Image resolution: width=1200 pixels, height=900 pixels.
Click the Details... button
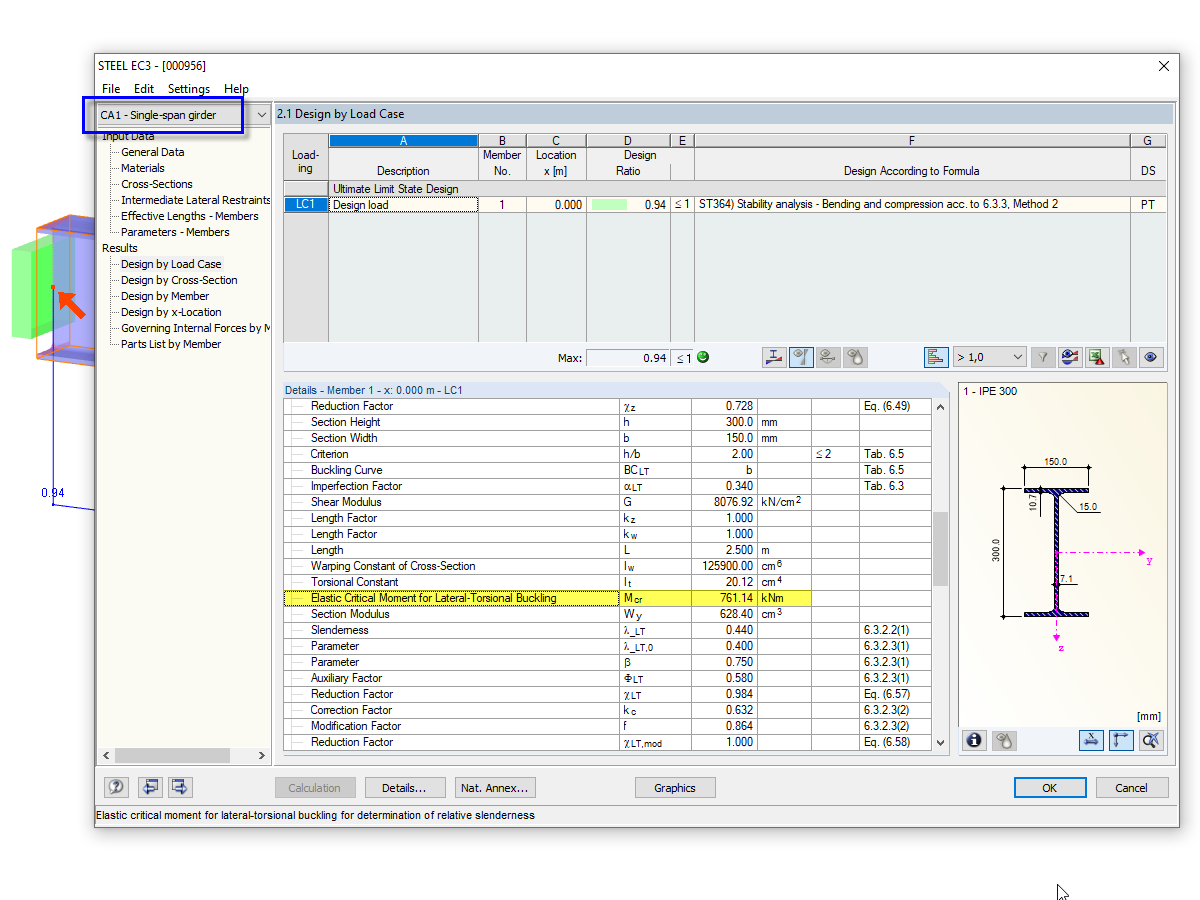pyautogui.click(x=405, y=788)
